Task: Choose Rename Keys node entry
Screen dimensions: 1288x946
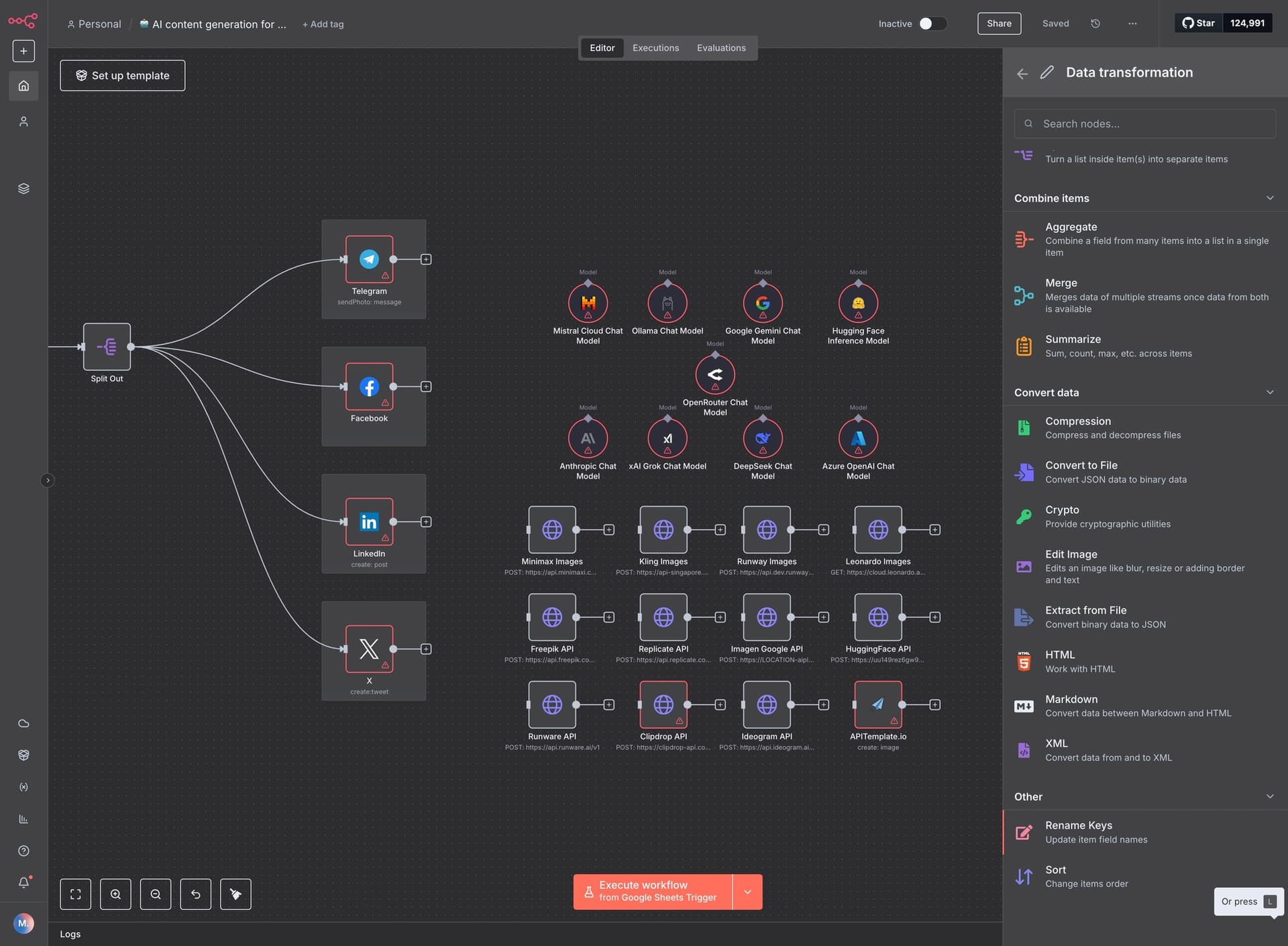Action: pyautogui.click(x=1145, y=832)
